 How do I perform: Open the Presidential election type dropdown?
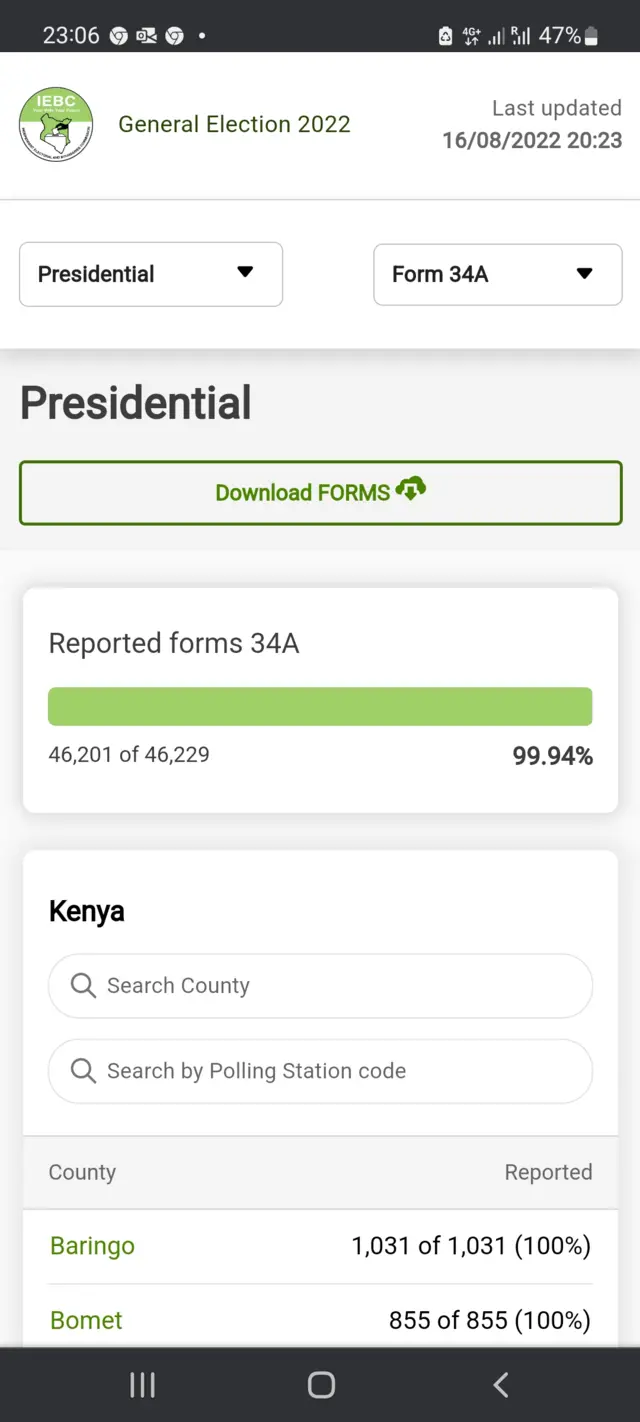[x=150, y=274]
